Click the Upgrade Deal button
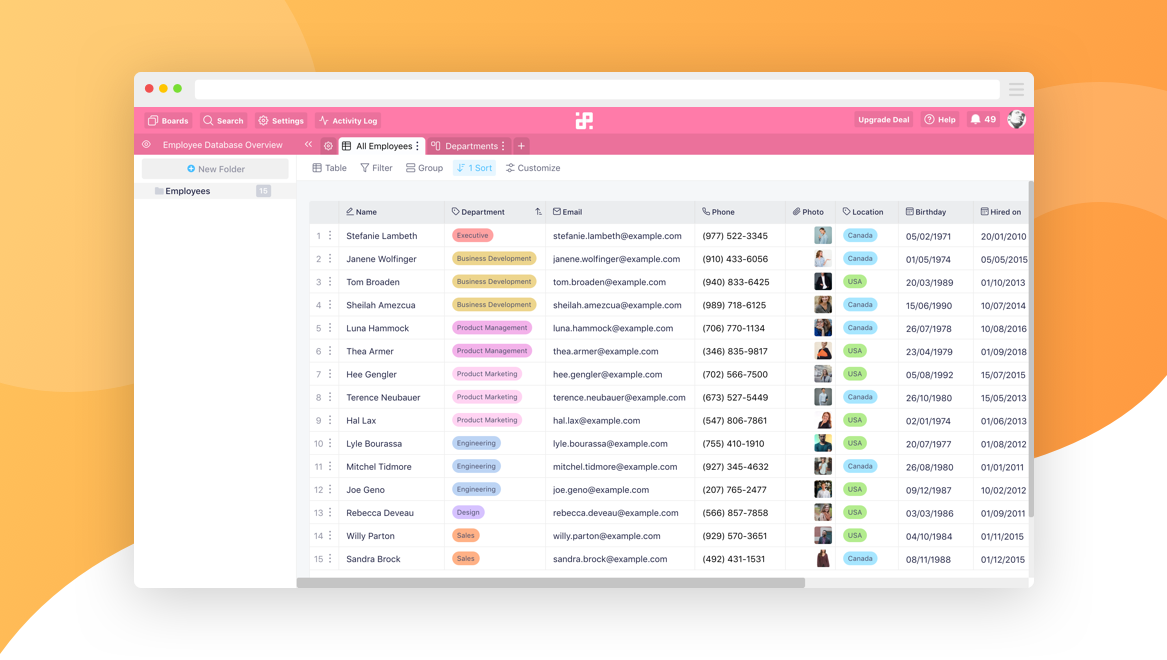This screenshot has height=660, width=1167. point(883,120)
